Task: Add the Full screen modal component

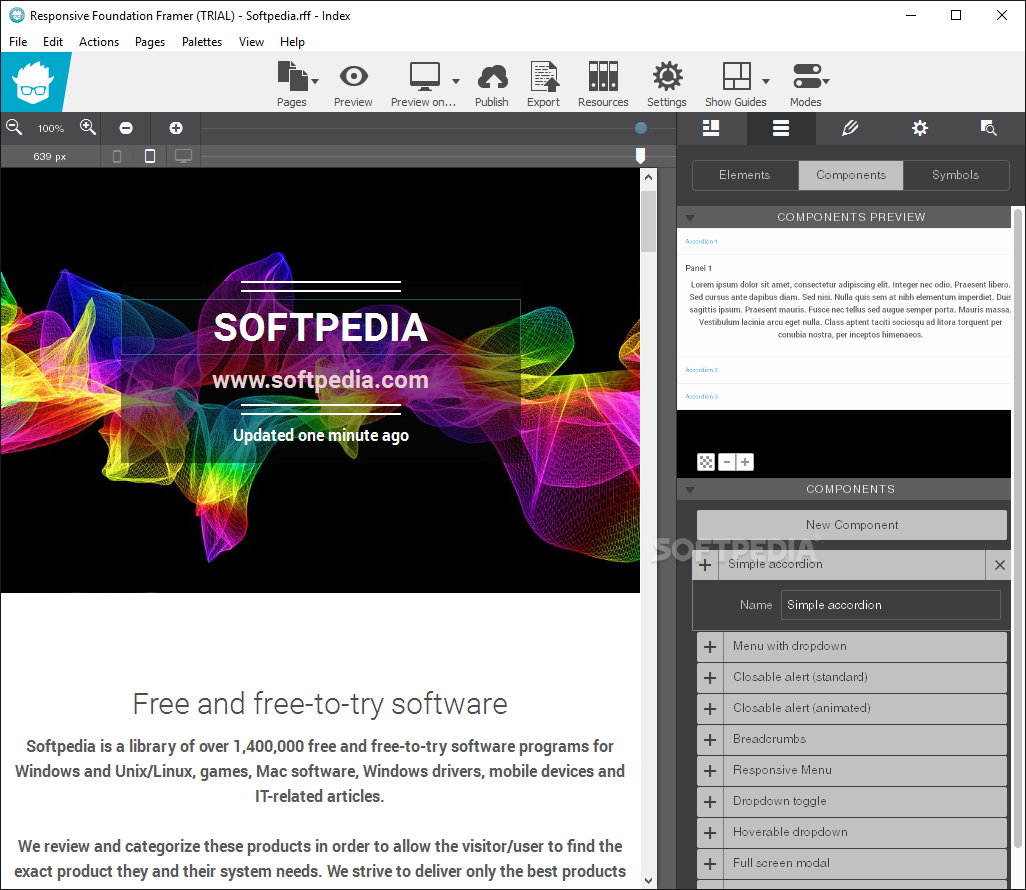Action: click(x=710, y=864)
